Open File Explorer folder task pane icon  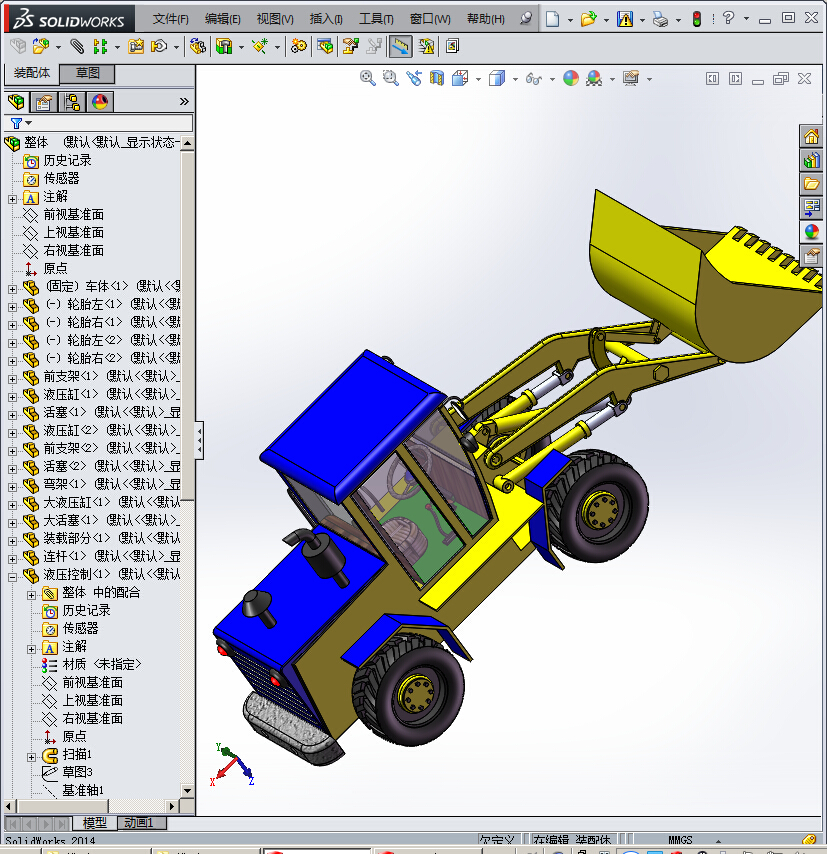point(811,184)
